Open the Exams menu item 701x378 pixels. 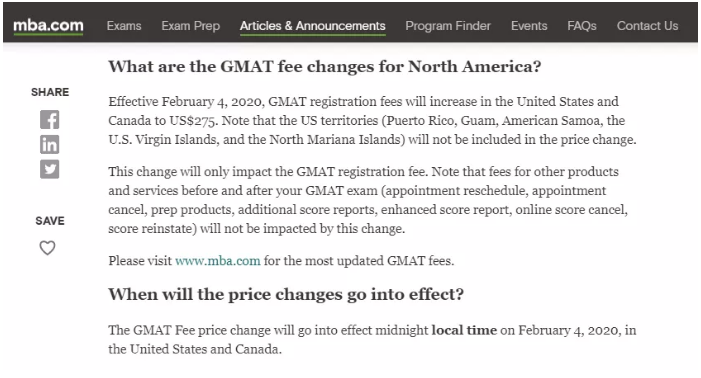pyautogui.click(x=124, y=26)
